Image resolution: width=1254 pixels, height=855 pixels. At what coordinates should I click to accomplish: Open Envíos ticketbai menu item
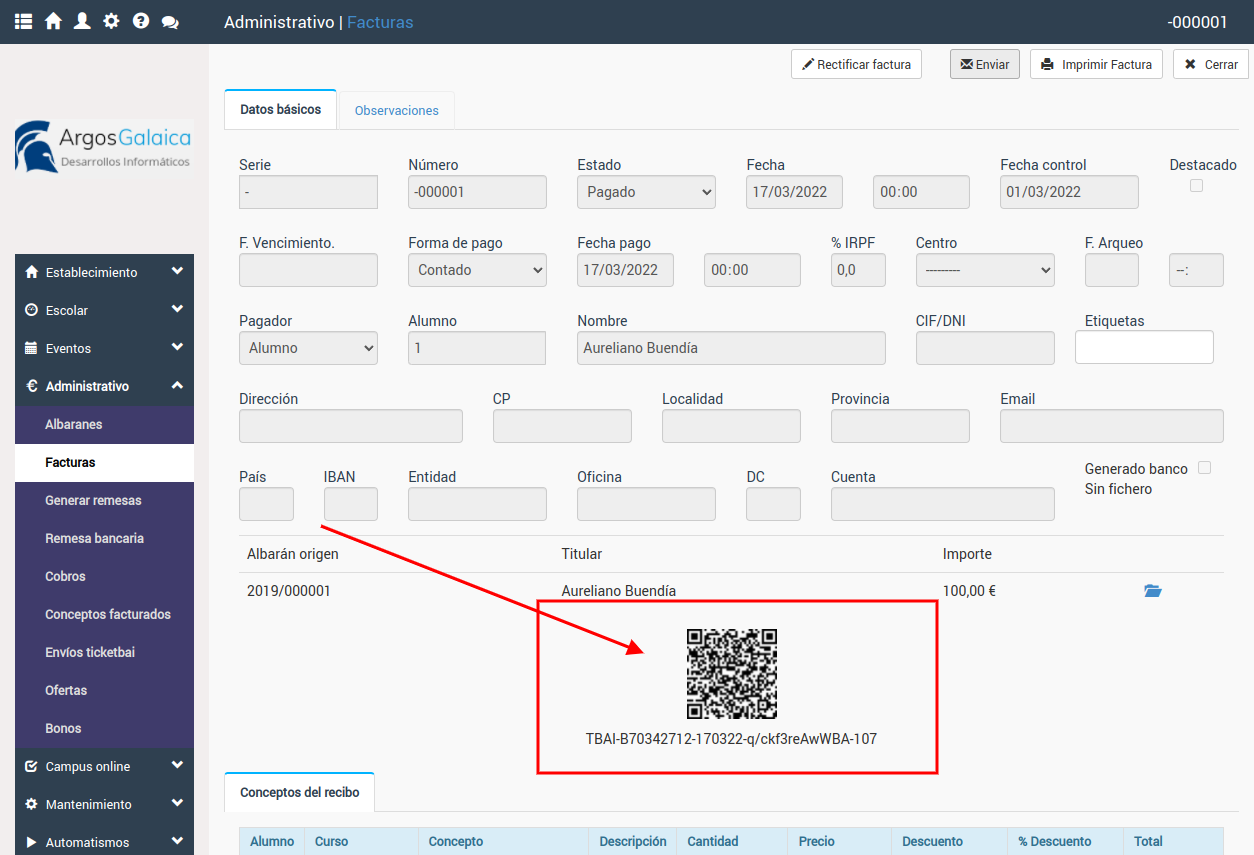[x=104, y=652]
